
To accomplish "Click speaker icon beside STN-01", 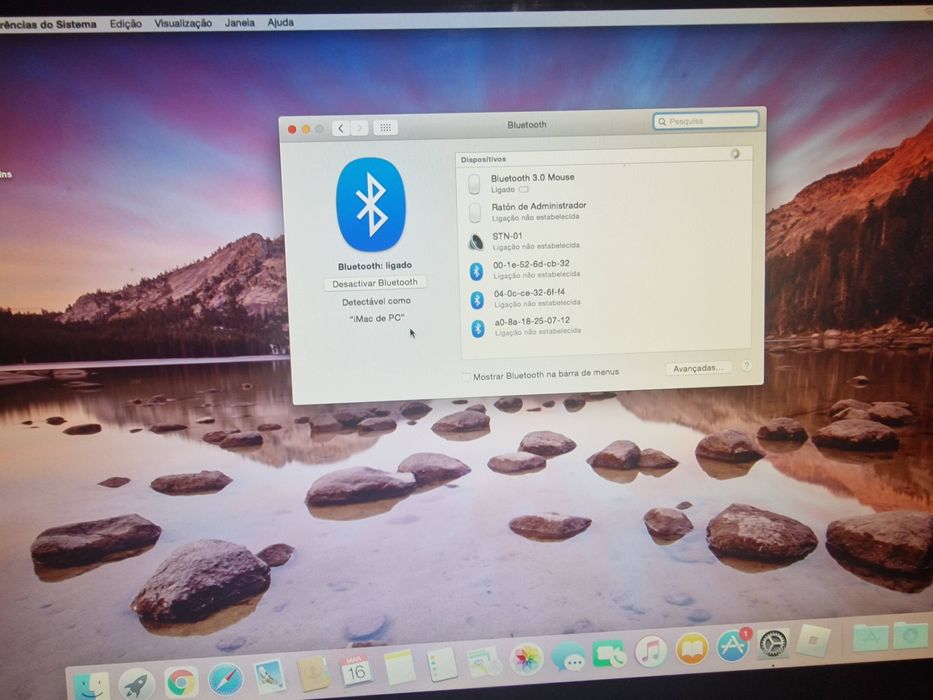I will click(475, 242).
